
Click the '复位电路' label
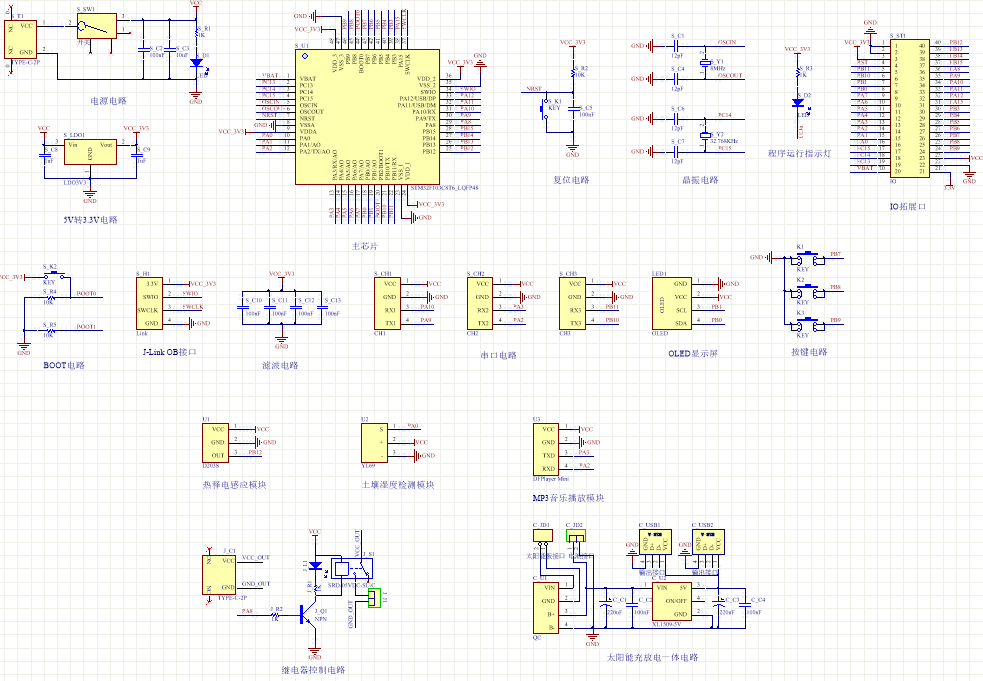coord(571,180)
